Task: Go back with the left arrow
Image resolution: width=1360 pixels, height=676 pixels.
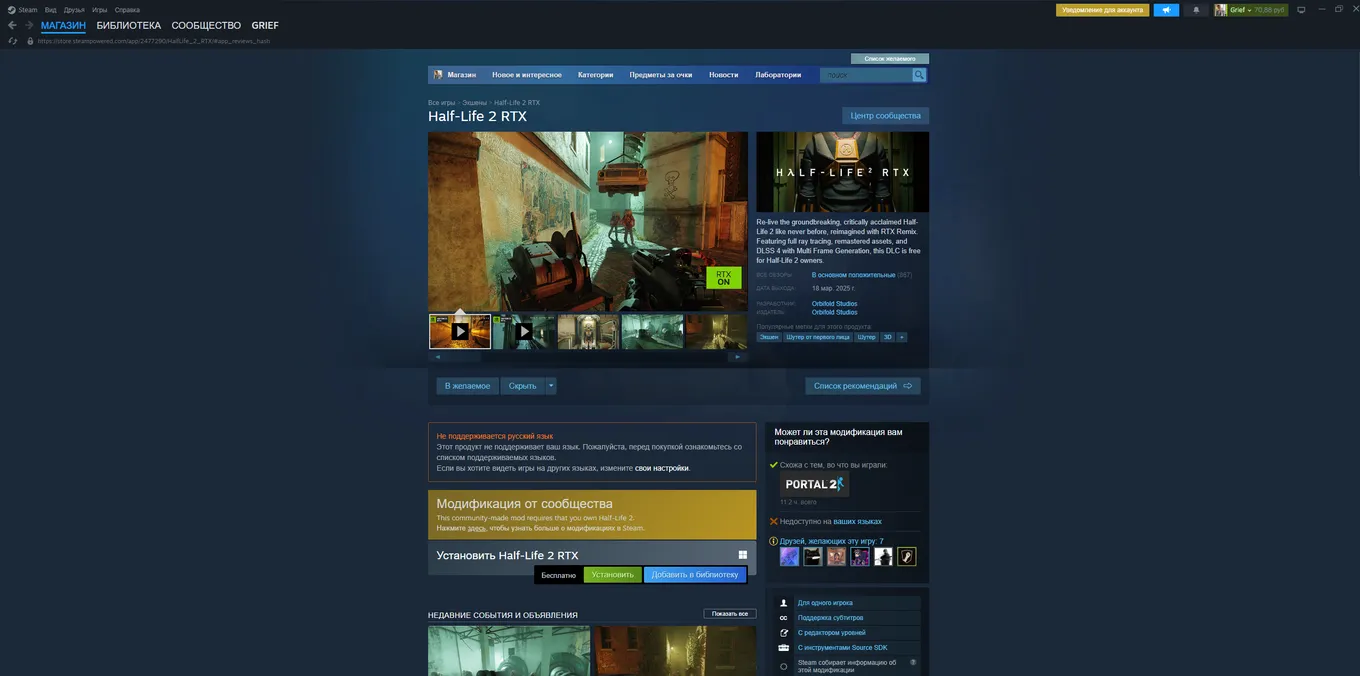Action: pyautogui.click(x=12, y=25)
